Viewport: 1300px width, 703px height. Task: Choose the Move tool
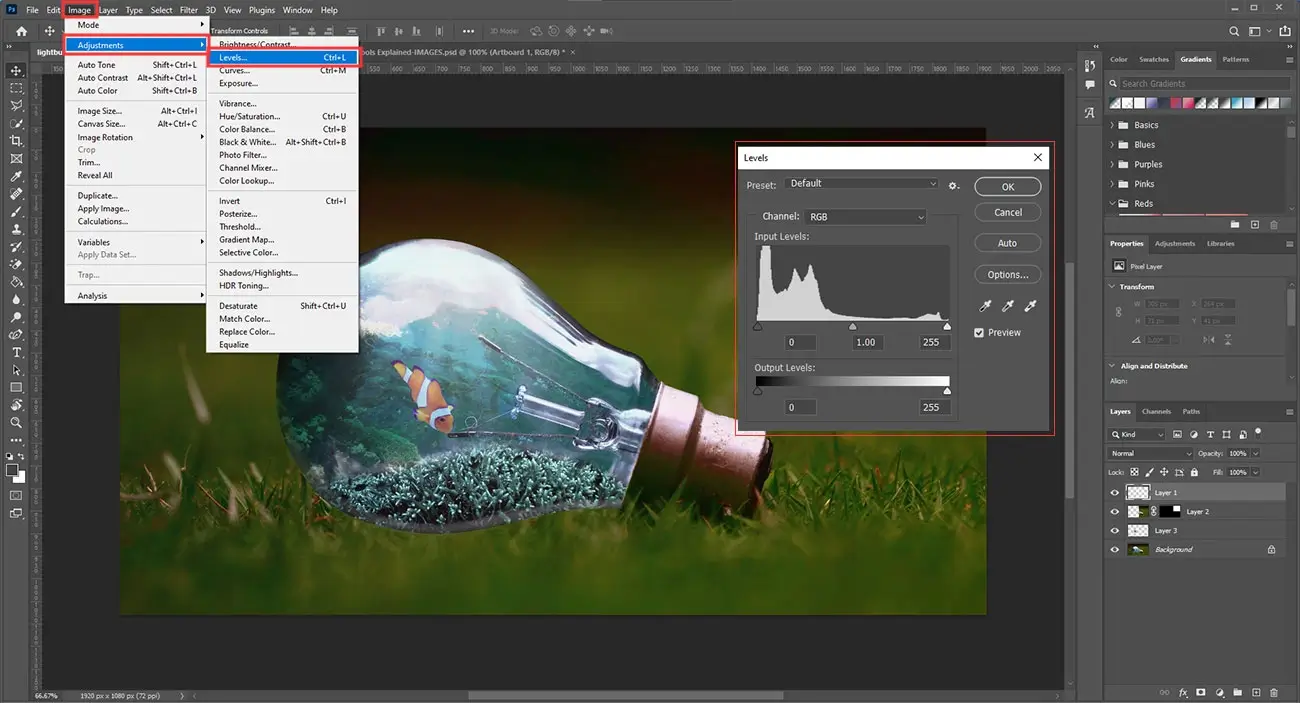pyautogui.click(x=17, y=71)
